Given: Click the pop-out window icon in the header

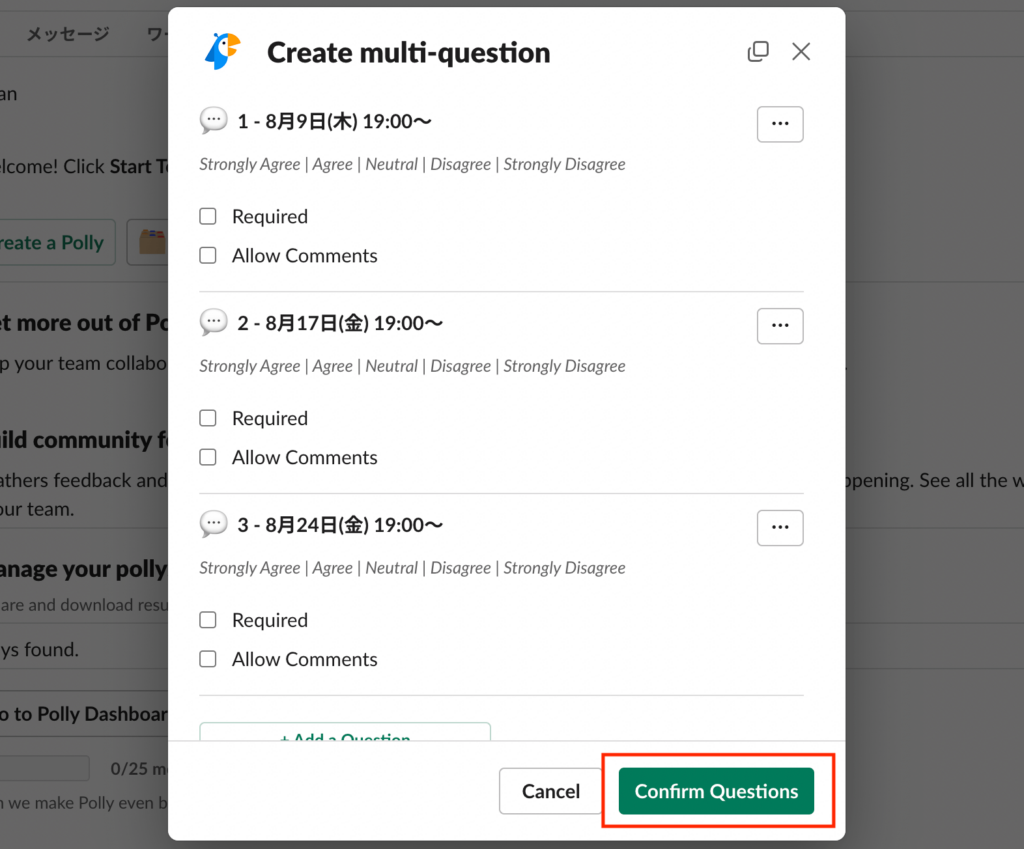Looking at the screenshot, I should click(758, 51).
